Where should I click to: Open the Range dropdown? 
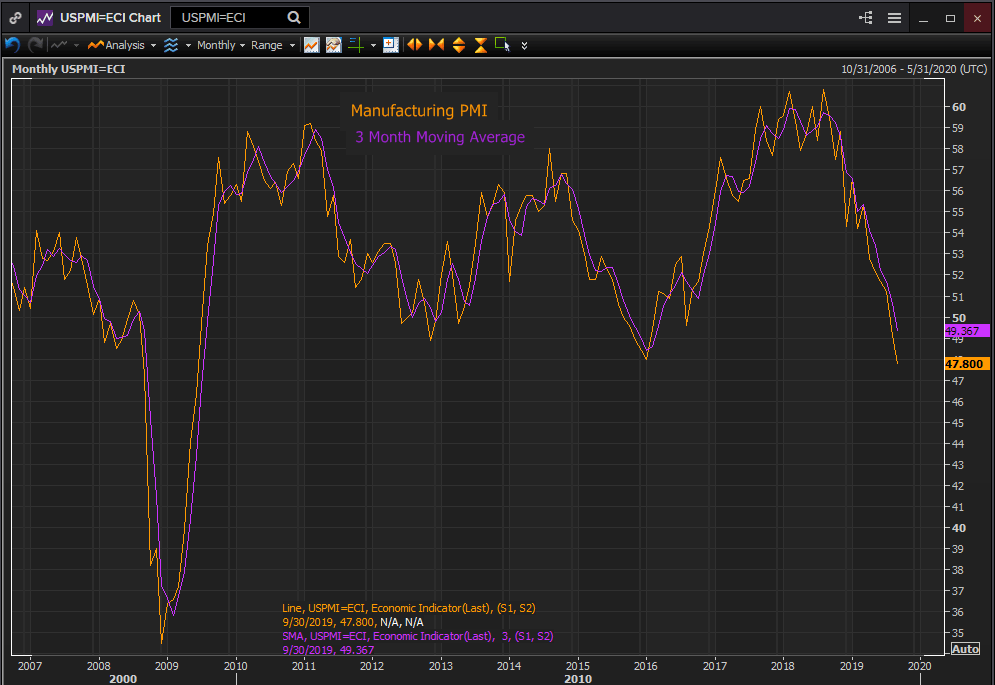pos(272,45)
